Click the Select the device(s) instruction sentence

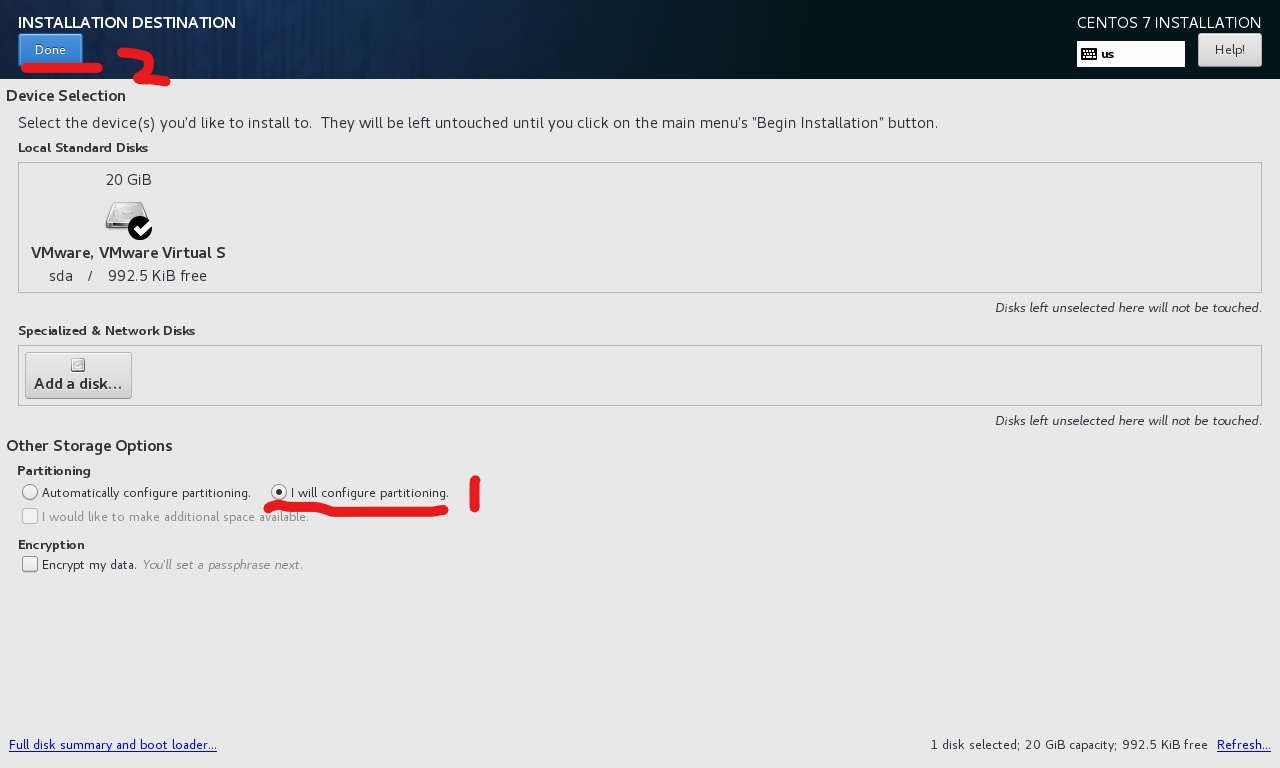[x=478, y=123]
